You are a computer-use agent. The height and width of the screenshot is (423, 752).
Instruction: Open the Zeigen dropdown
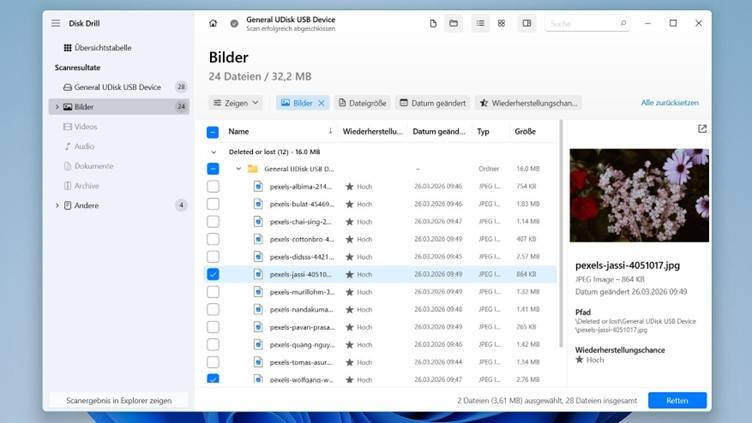(x=236, y=103)
